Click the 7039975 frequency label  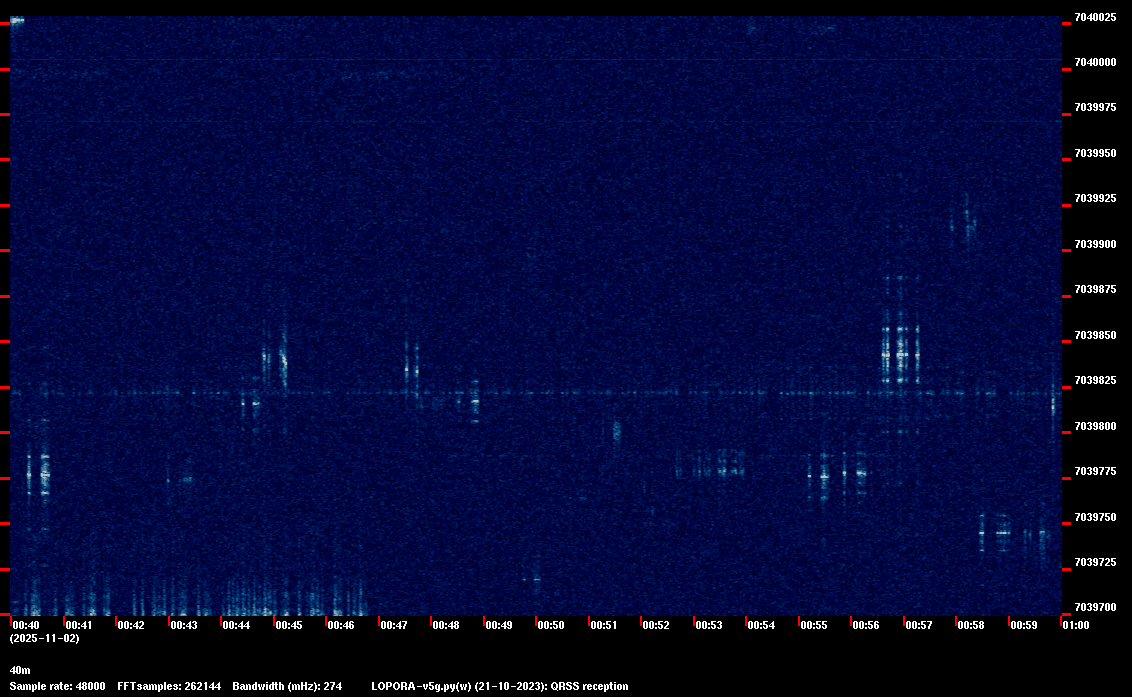pos(1095,108)
